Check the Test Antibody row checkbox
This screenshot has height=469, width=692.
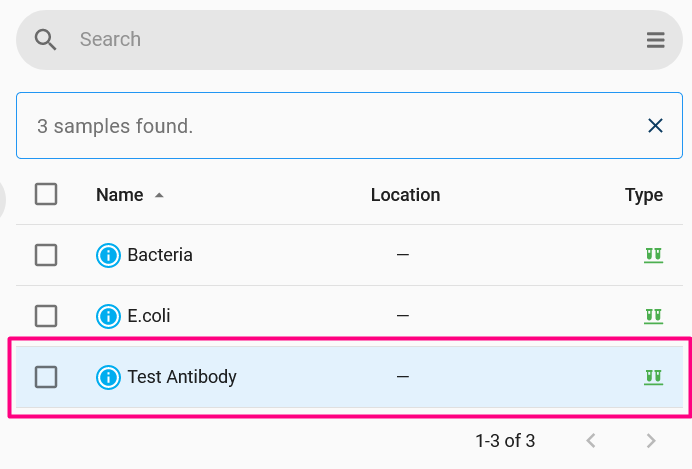[x=46, y=377]
